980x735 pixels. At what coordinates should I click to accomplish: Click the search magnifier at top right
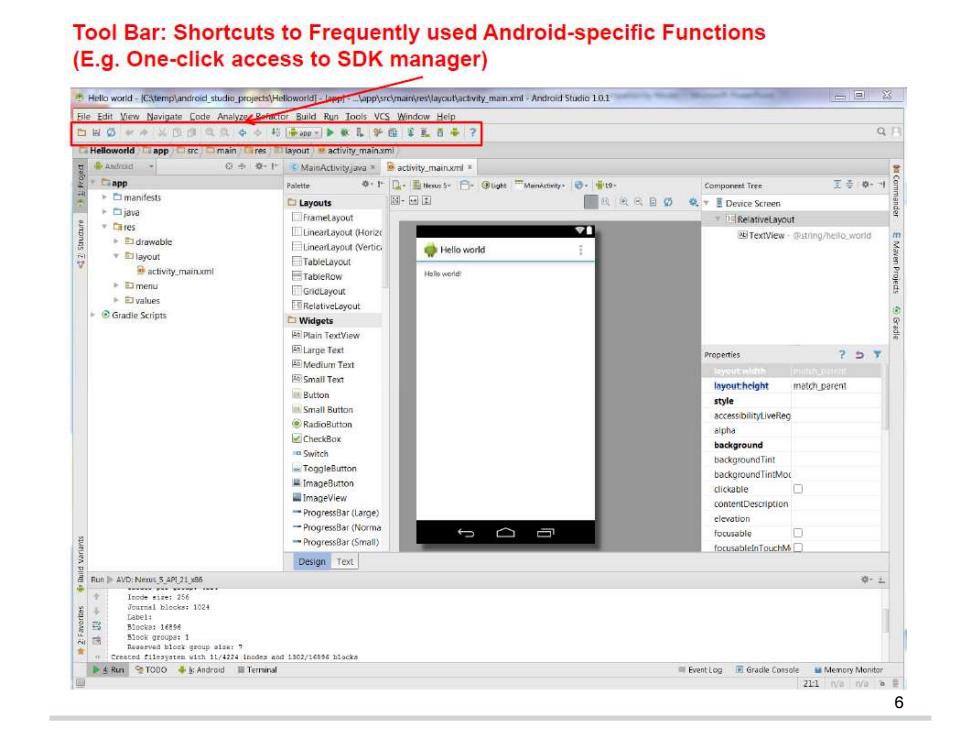(881, 131)
